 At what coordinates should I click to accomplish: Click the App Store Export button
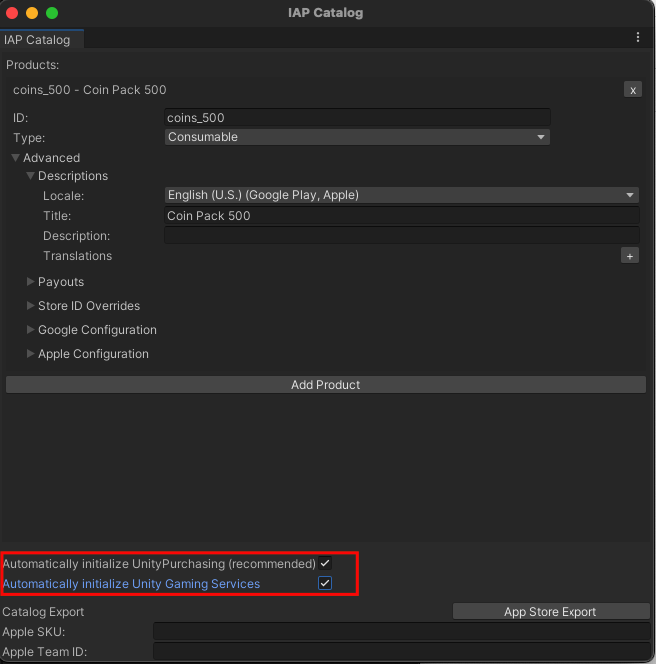[549, 612]
